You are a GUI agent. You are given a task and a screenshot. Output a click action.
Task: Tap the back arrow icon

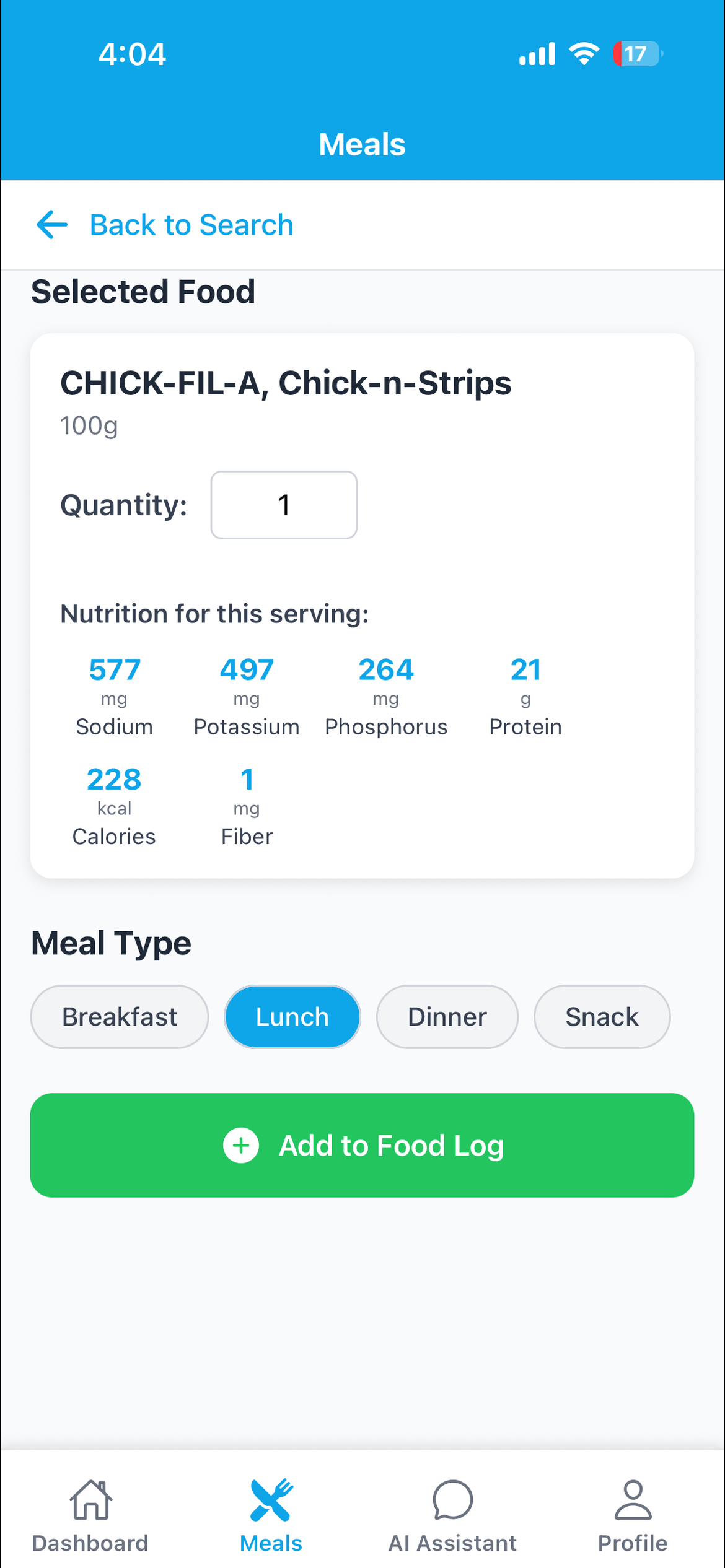(52, 224)
